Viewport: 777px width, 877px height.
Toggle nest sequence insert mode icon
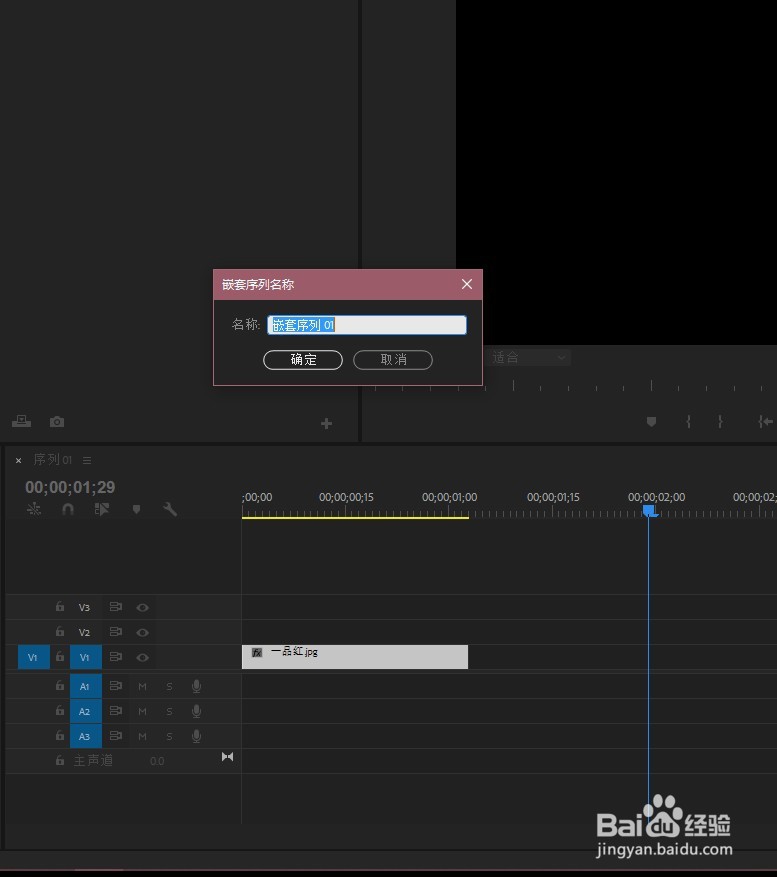(34, 509)
